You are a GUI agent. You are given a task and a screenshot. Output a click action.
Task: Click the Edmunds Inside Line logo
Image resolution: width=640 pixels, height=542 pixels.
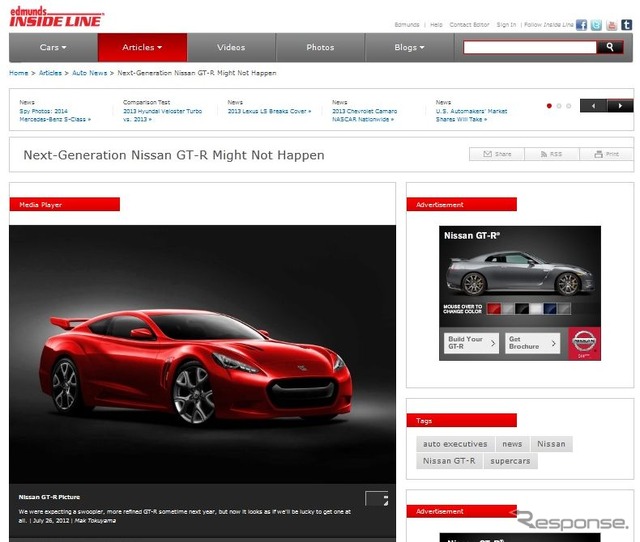tap(56, 17)
